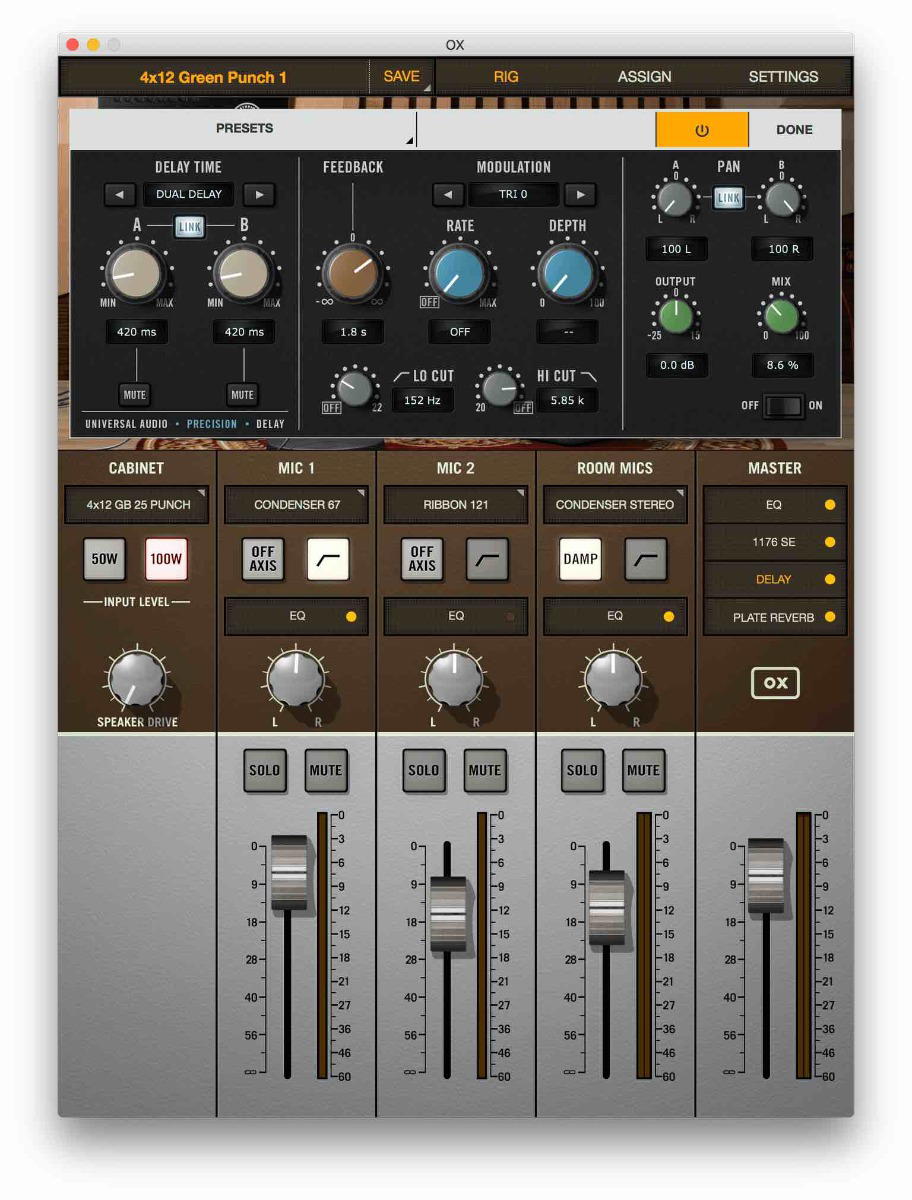
Task: Open the Master 1176 SE effect
Action: coord(775,542)
